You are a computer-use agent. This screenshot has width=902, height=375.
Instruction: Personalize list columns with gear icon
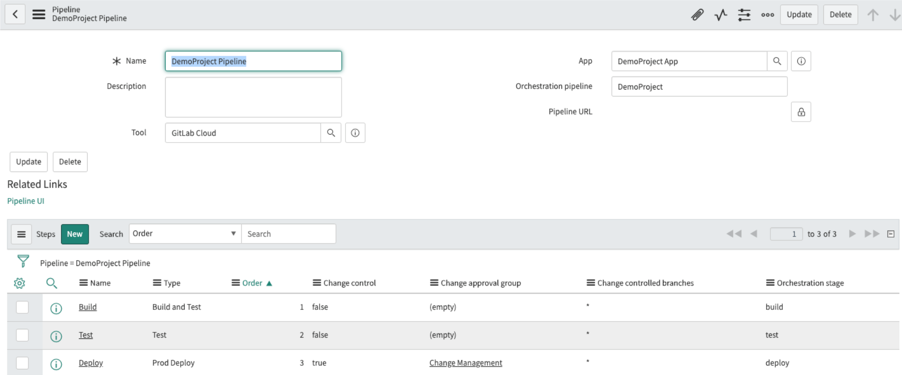[x=19, y=283]
